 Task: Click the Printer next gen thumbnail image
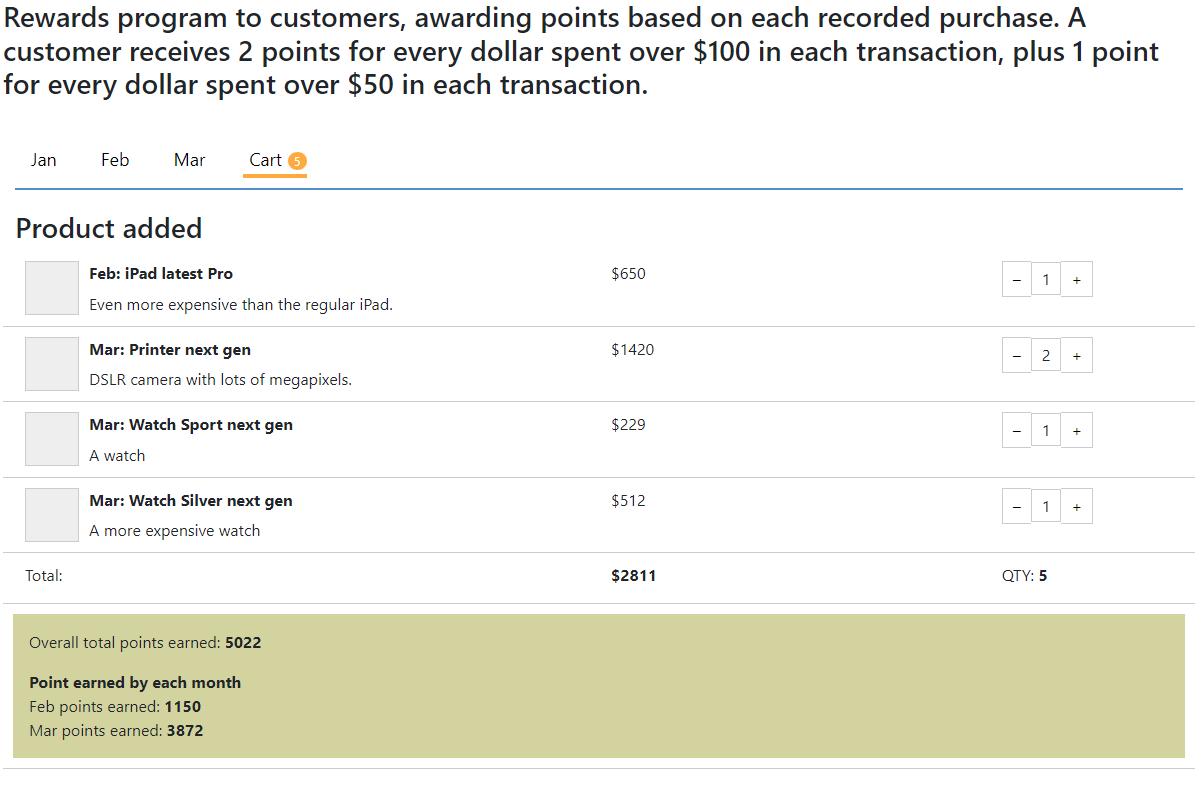(52, 364)
